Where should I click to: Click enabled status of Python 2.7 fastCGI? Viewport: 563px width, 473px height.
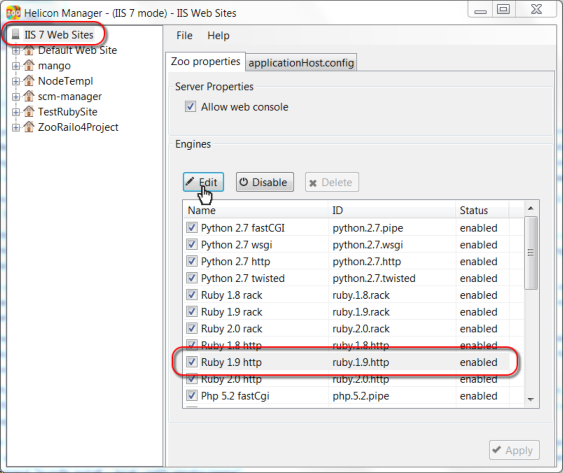(479, 228)
